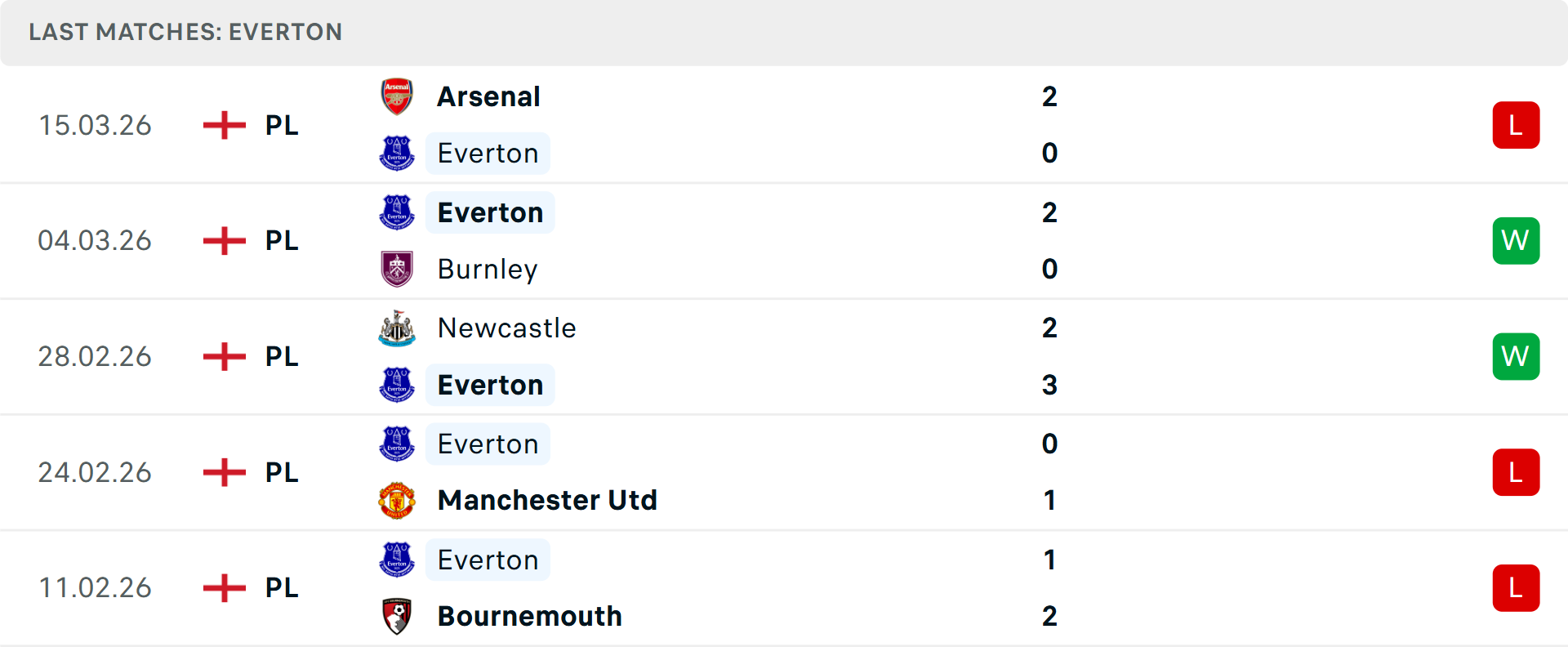Click the England flag beside 15.03.26

(x=223, y=125)
